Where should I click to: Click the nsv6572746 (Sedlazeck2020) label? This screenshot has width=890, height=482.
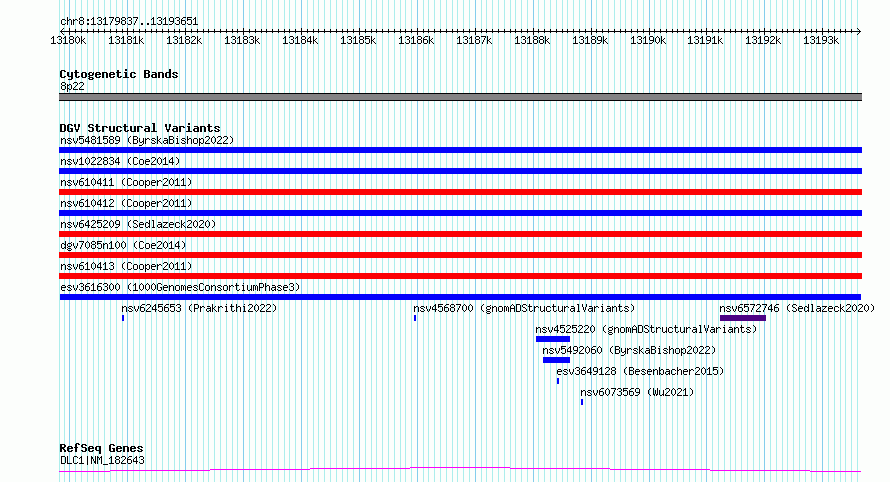pyautogui.click(x=797, y=308)
